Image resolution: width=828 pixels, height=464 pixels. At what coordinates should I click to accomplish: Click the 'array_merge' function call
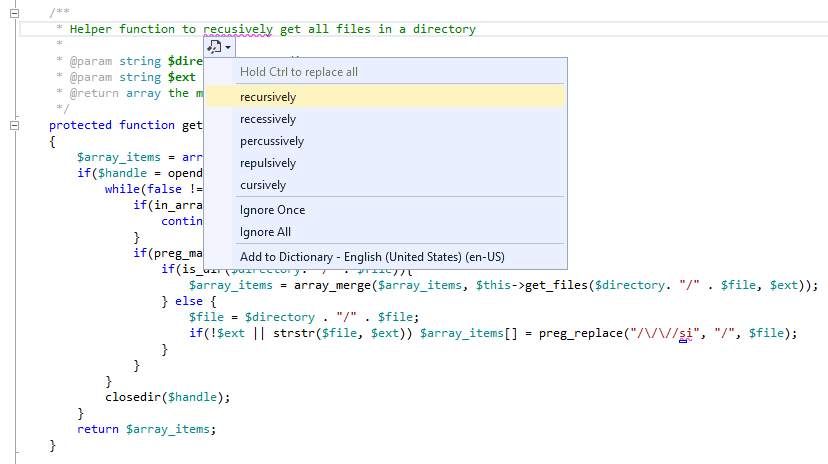(333, 286)
